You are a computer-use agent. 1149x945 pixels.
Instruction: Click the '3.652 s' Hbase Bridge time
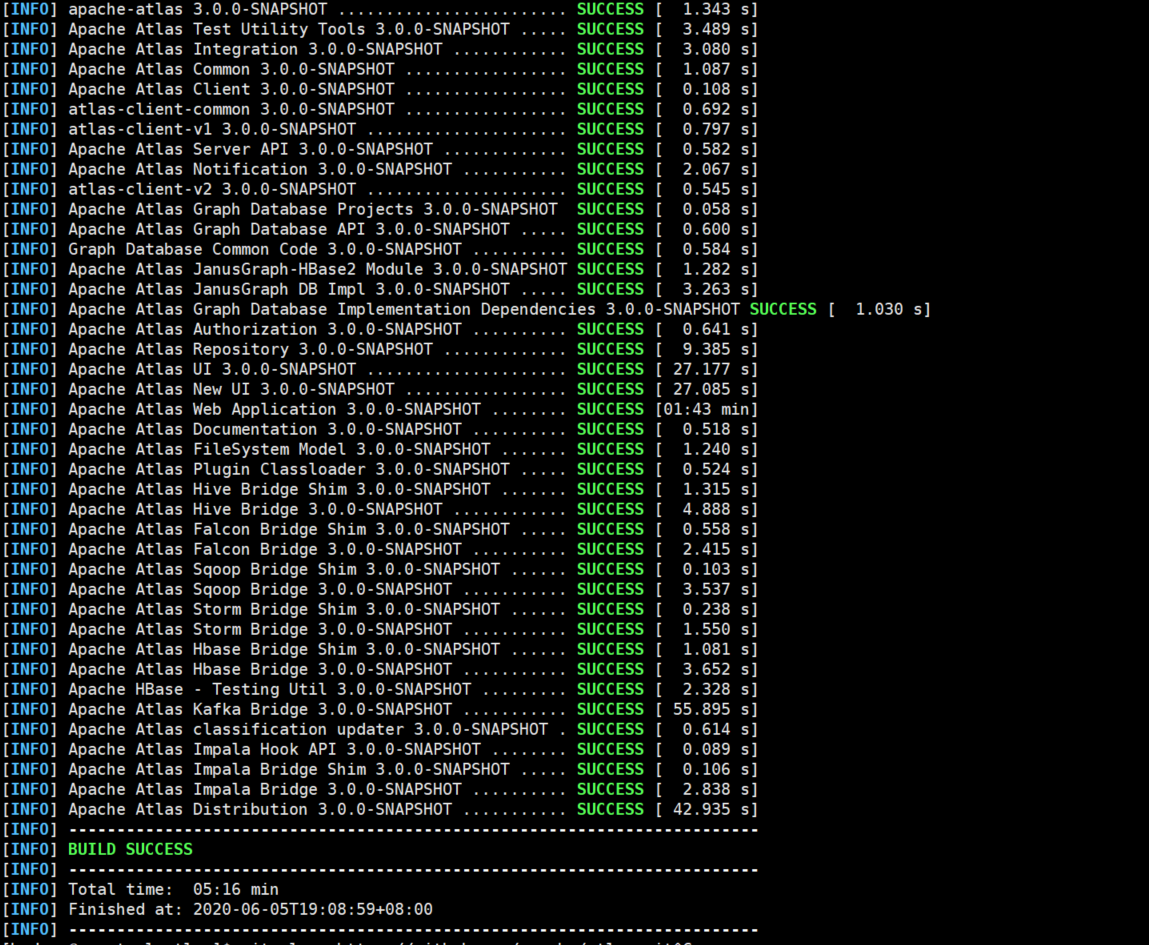point(716,670)
